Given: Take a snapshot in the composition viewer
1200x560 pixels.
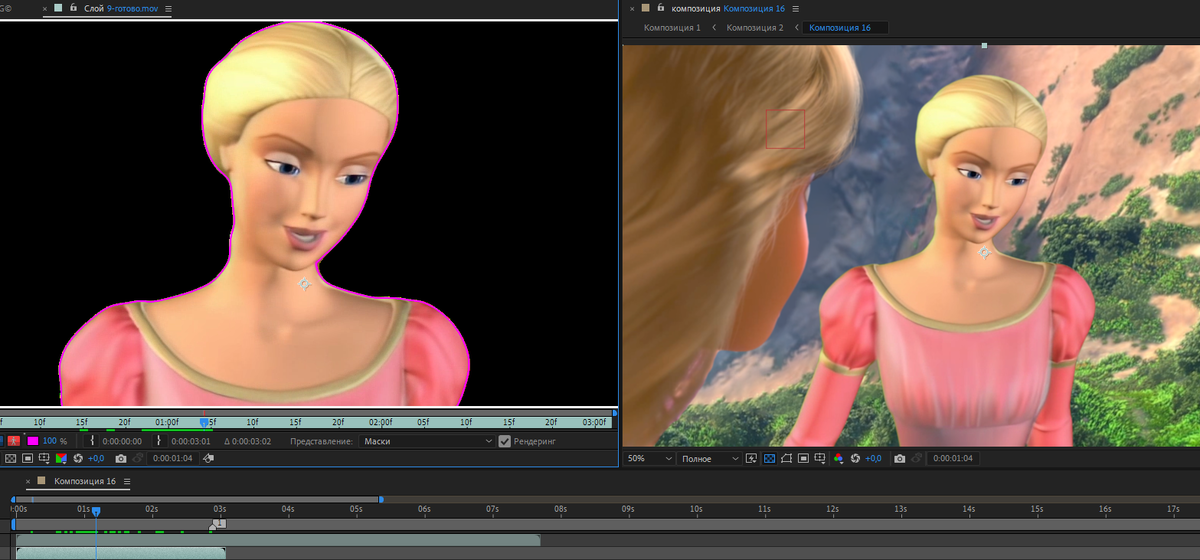Looking at the screenshot, I should click(900, 458).
